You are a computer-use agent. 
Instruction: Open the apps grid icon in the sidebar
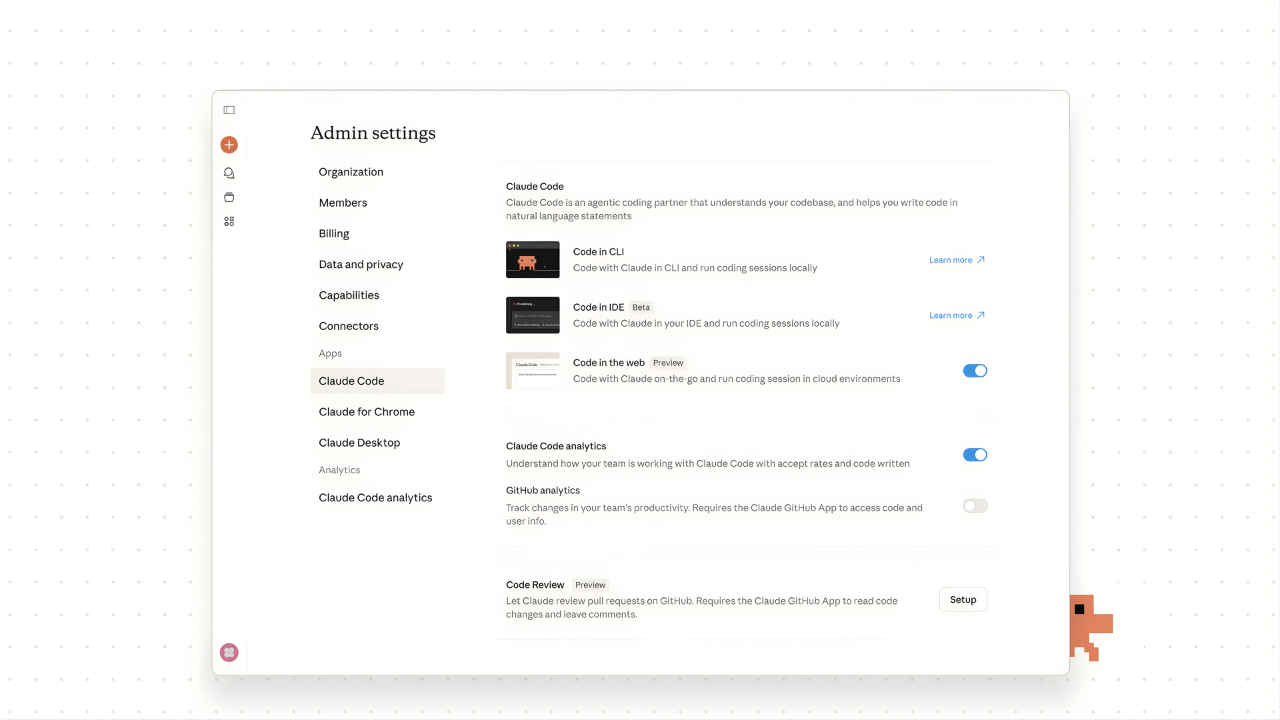click(229, 221)
